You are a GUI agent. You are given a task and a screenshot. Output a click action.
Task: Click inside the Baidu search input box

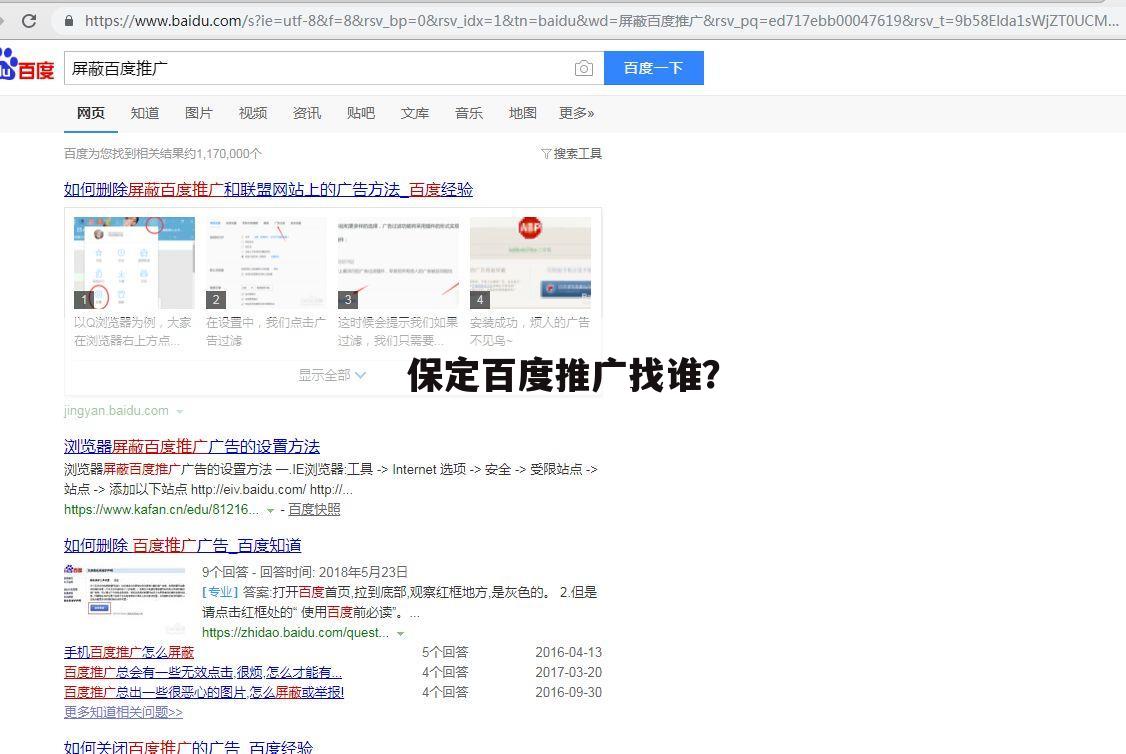[300, 68]
